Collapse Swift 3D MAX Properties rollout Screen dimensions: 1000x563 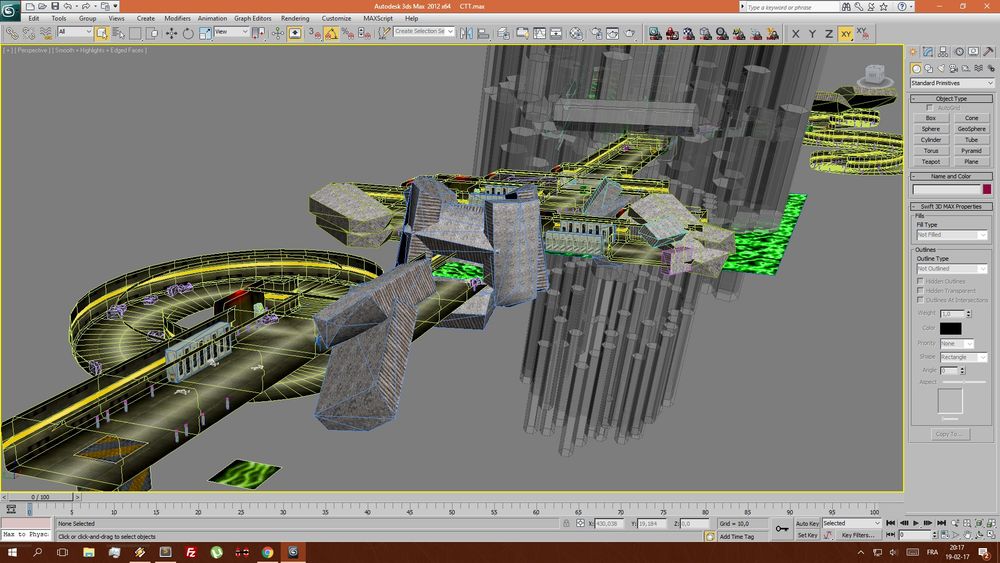click(x=951, y=207)
